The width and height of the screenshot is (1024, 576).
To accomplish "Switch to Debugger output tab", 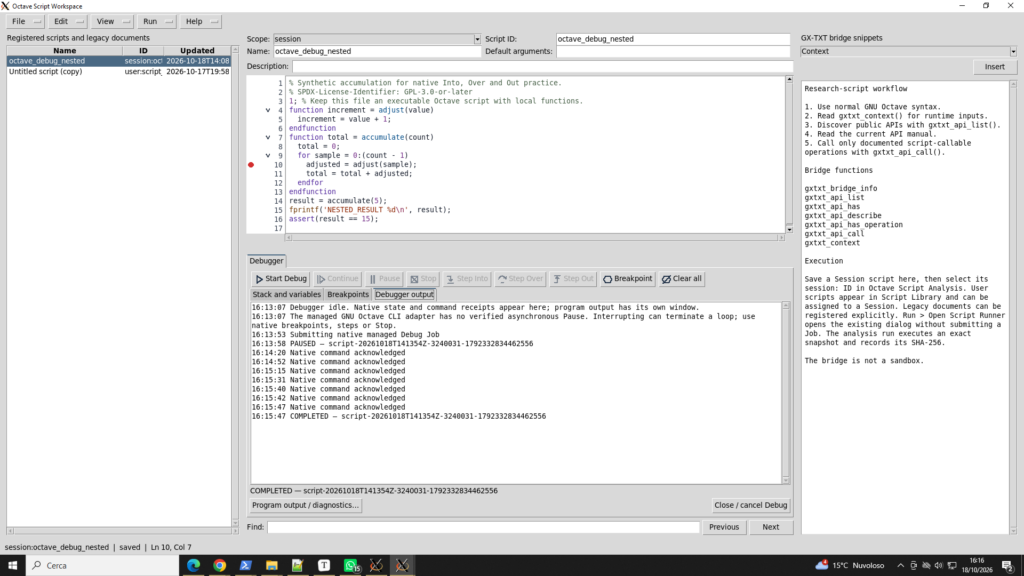I will (404, 295).
